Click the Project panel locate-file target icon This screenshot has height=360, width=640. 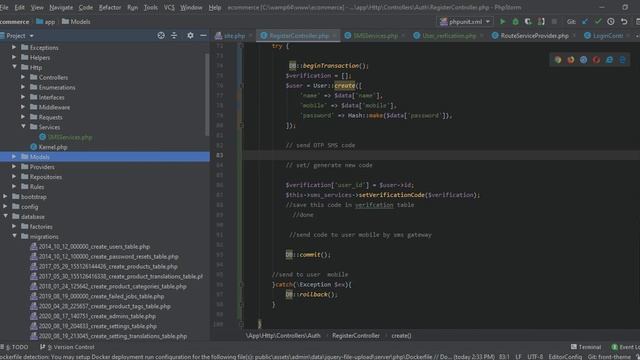pos(161,36)
